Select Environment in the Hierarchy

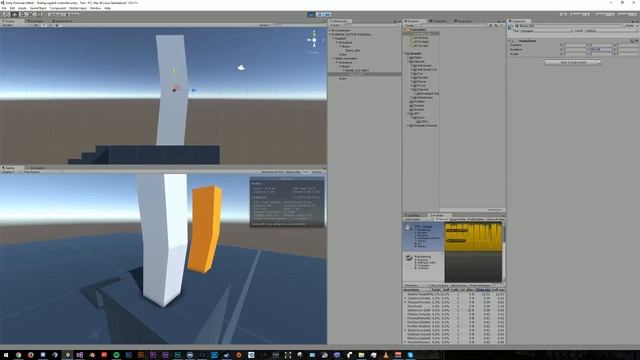pos(340,30)
